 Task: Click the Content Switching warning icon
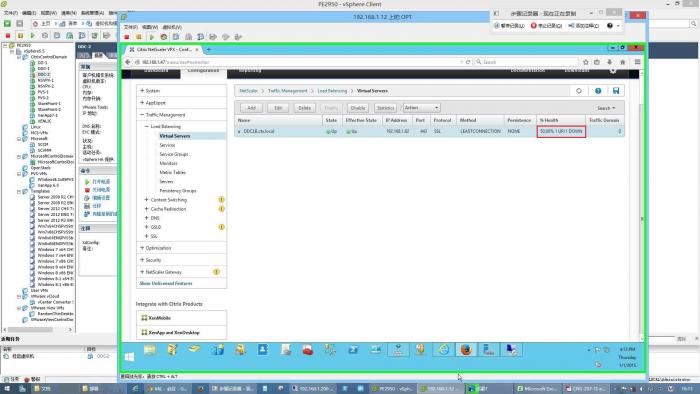click(x=221, y=199)
